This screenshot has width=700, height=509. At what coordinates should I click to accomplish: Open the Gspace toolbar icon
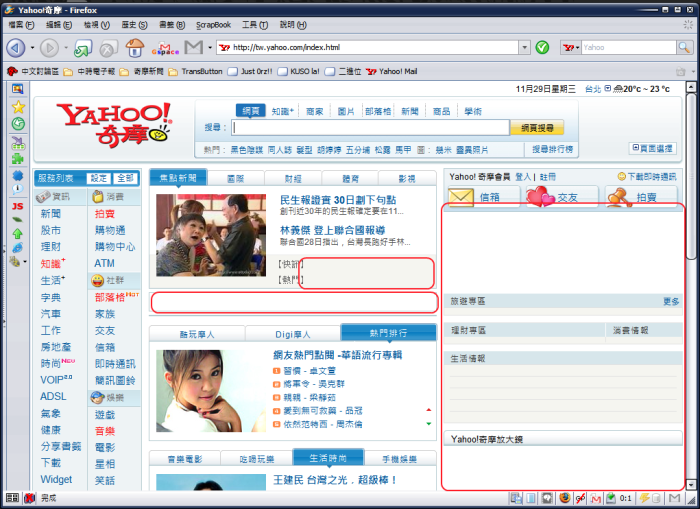[x=165, y=47]
